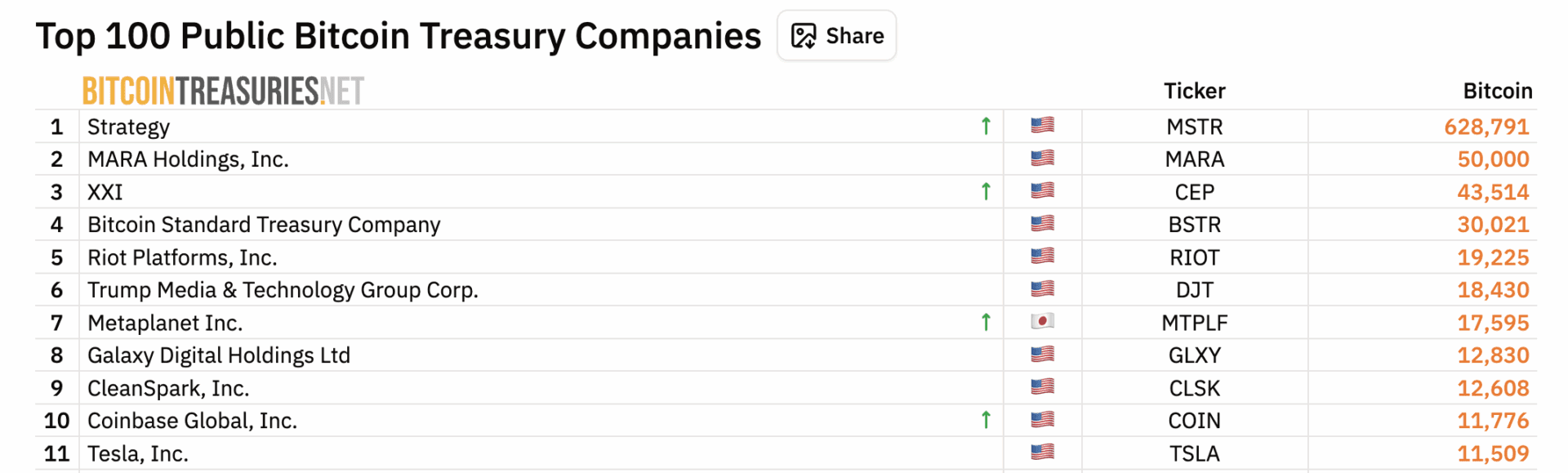Open Riot Platforms, Inc. entry
The image size is (1568, 473).
(x=182, y=257)
